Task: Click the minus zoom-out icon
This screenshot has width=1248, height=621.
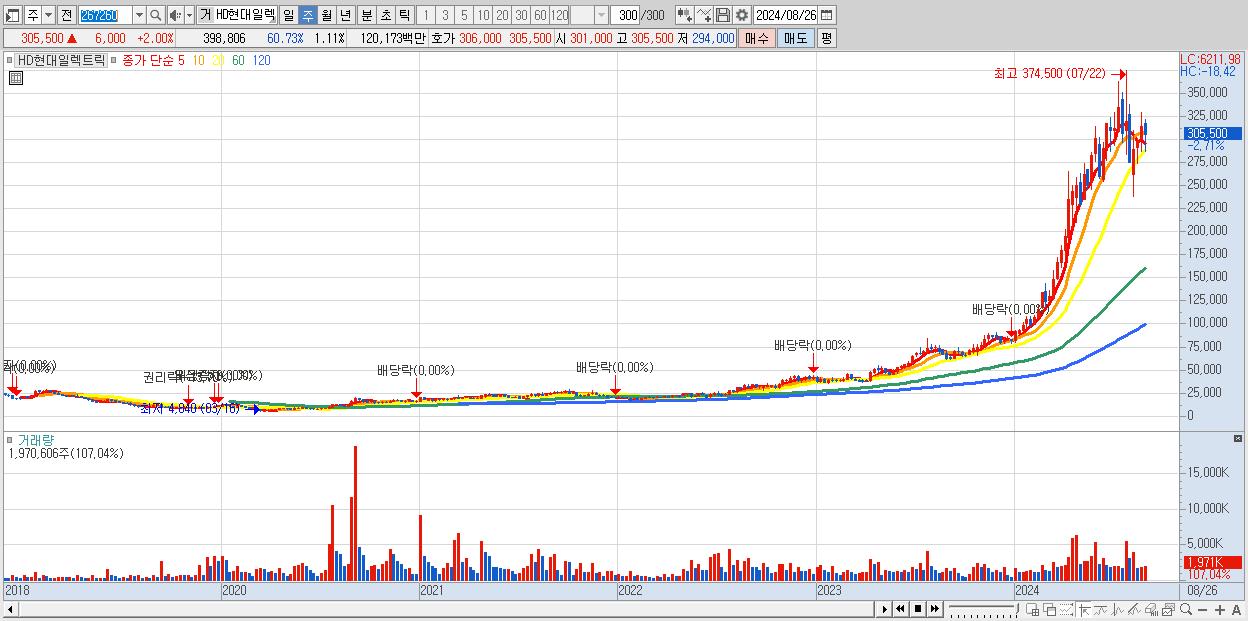Action: pyautogui.click(x=1203, y=610)
